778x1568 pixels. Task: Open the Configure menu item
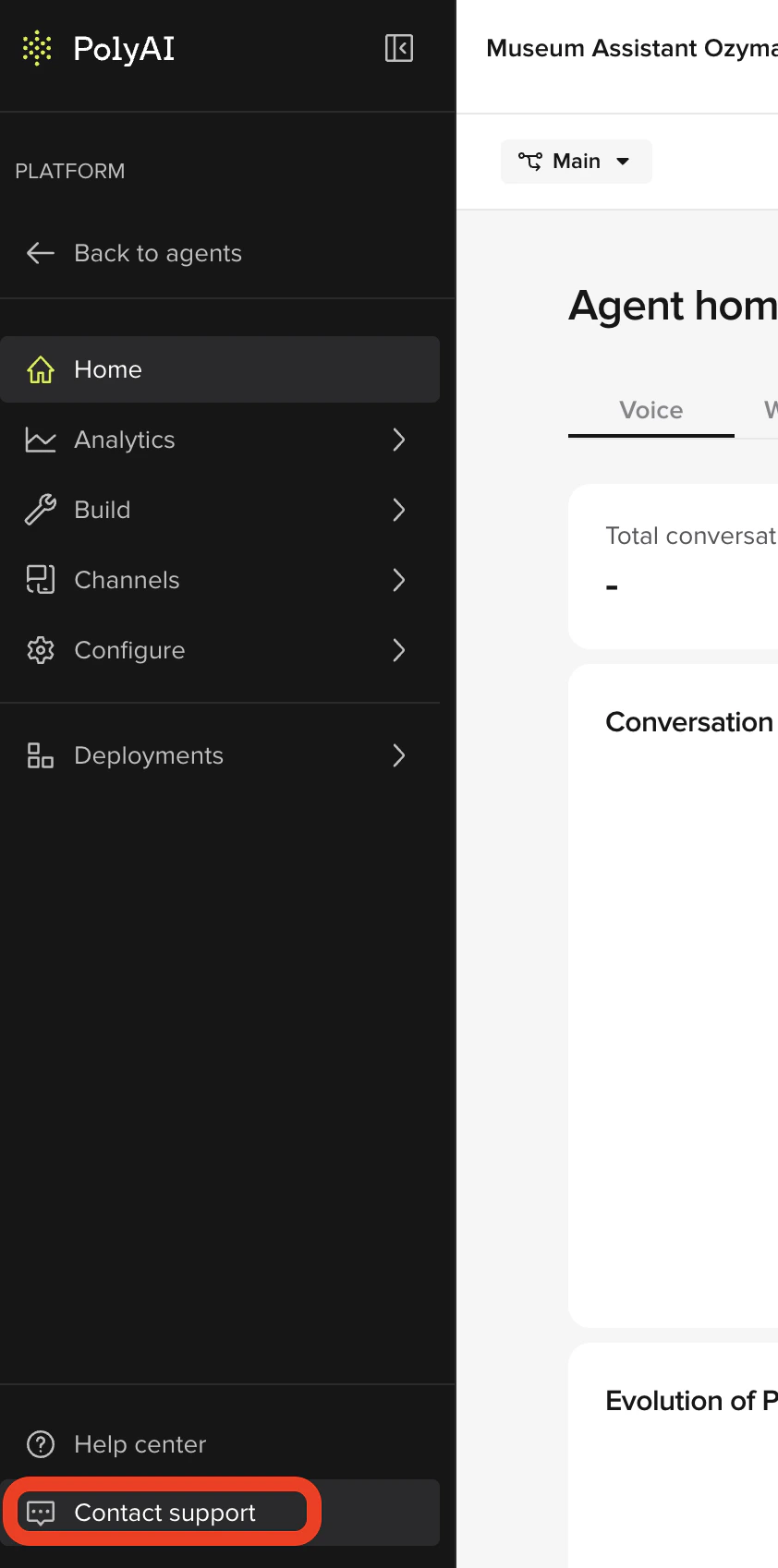click(x=220, y=650)
